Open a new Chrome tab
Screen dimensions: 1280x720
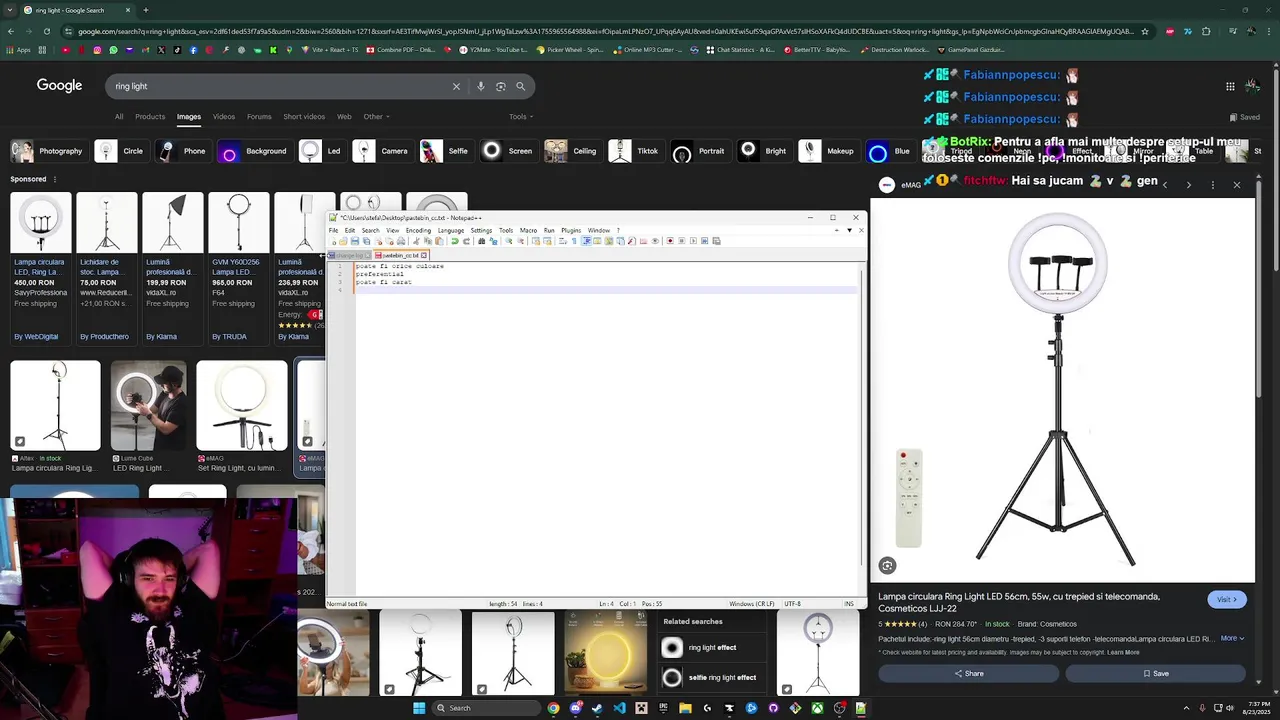tap(145, 10)
